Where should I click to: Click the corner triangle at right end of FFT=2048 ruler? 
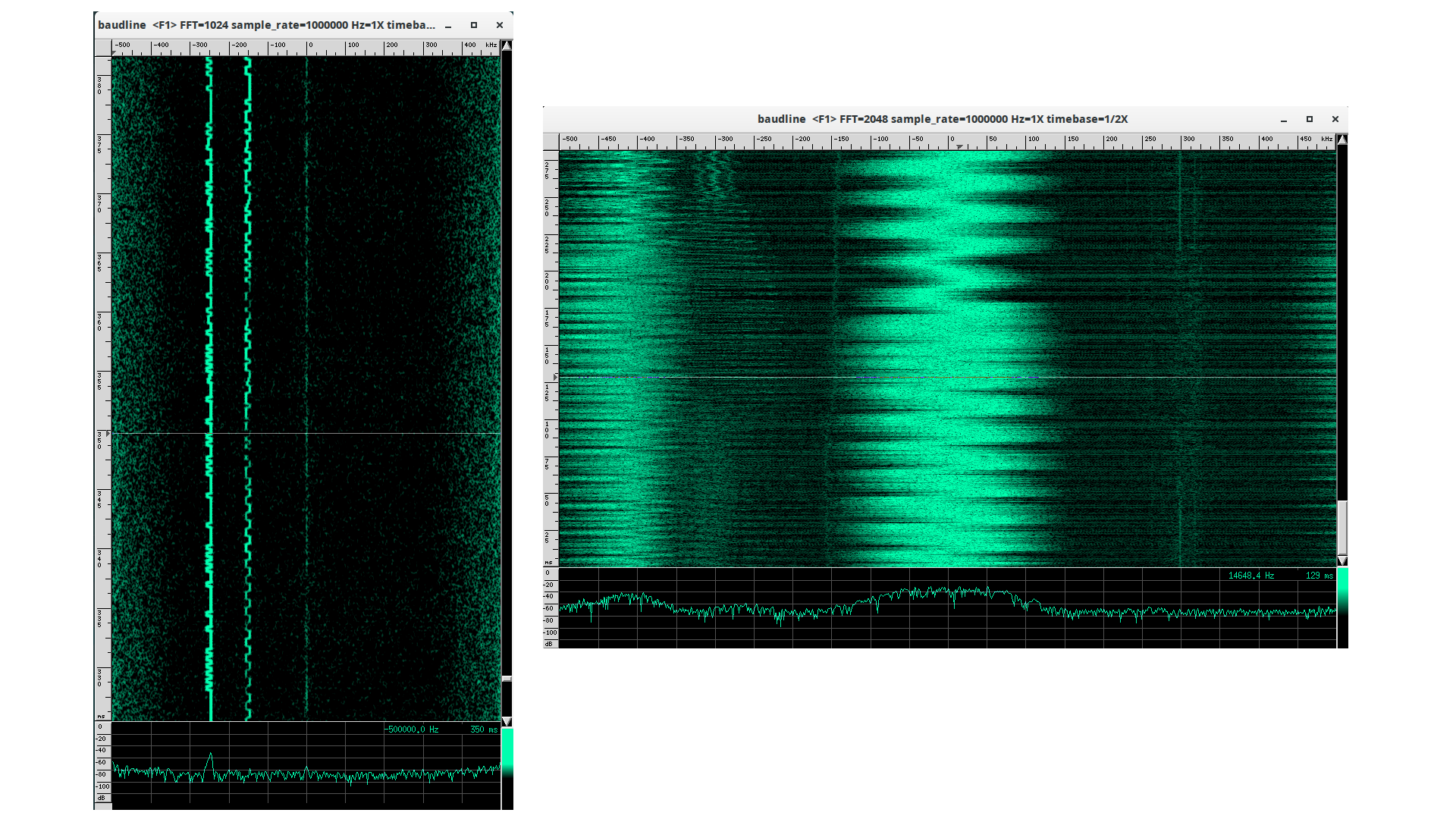coord(1341,140)
